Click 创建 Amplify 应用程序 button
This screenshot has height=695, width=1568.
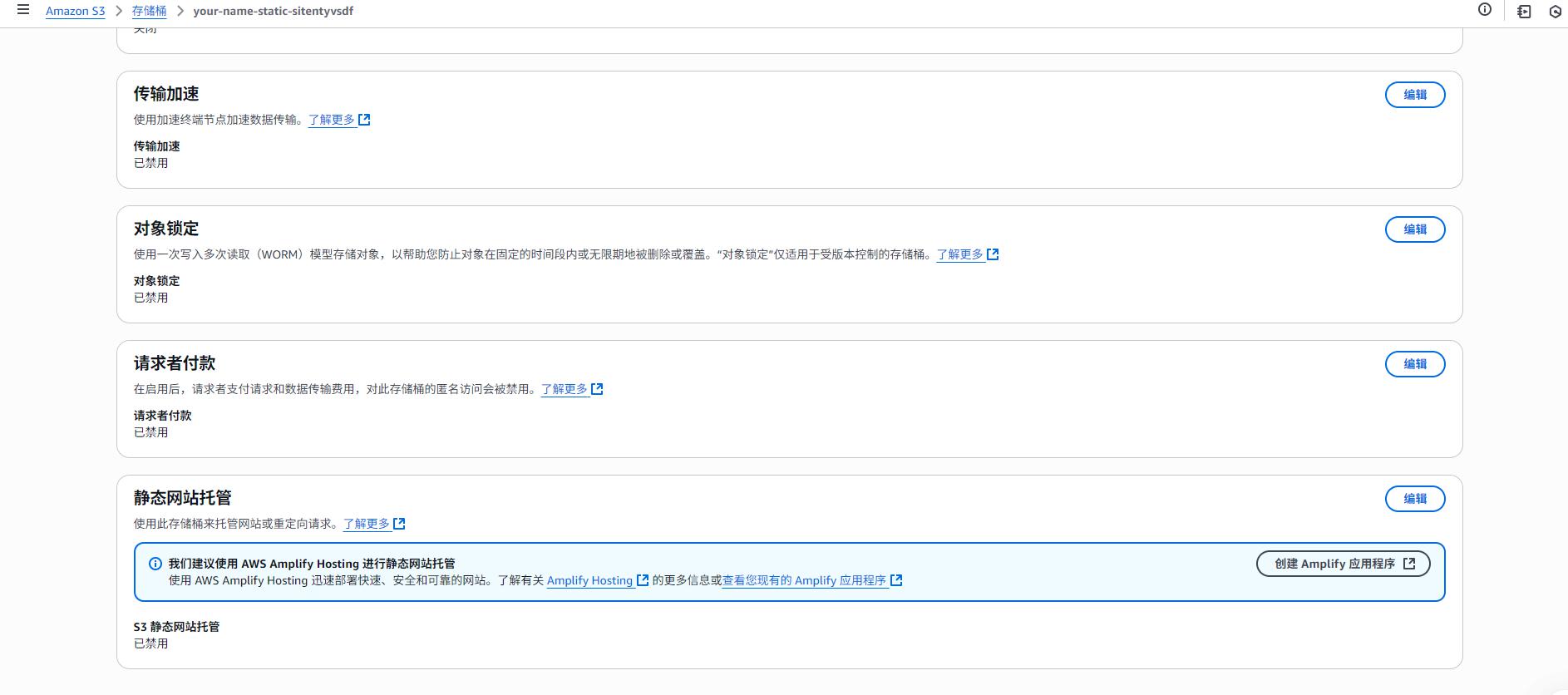click(1342, 564)
